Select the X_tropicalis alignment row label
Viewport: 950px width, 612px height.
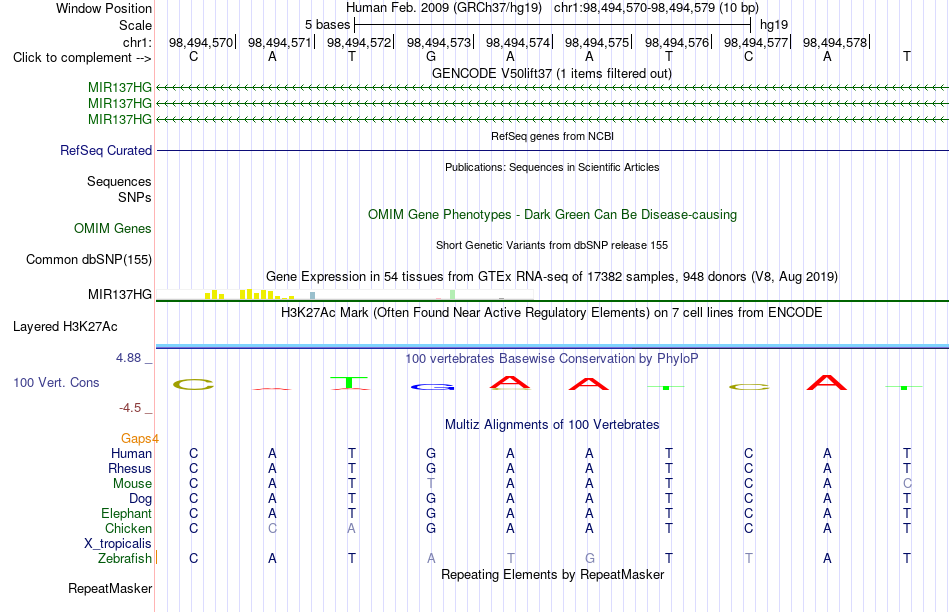(x=118, y=544)
